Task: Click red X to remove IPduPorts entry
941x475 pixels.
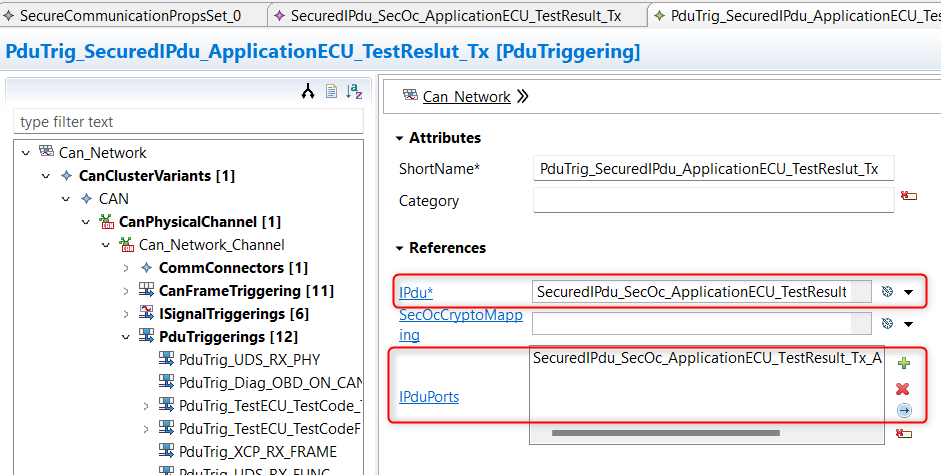Action: (903, 389)
